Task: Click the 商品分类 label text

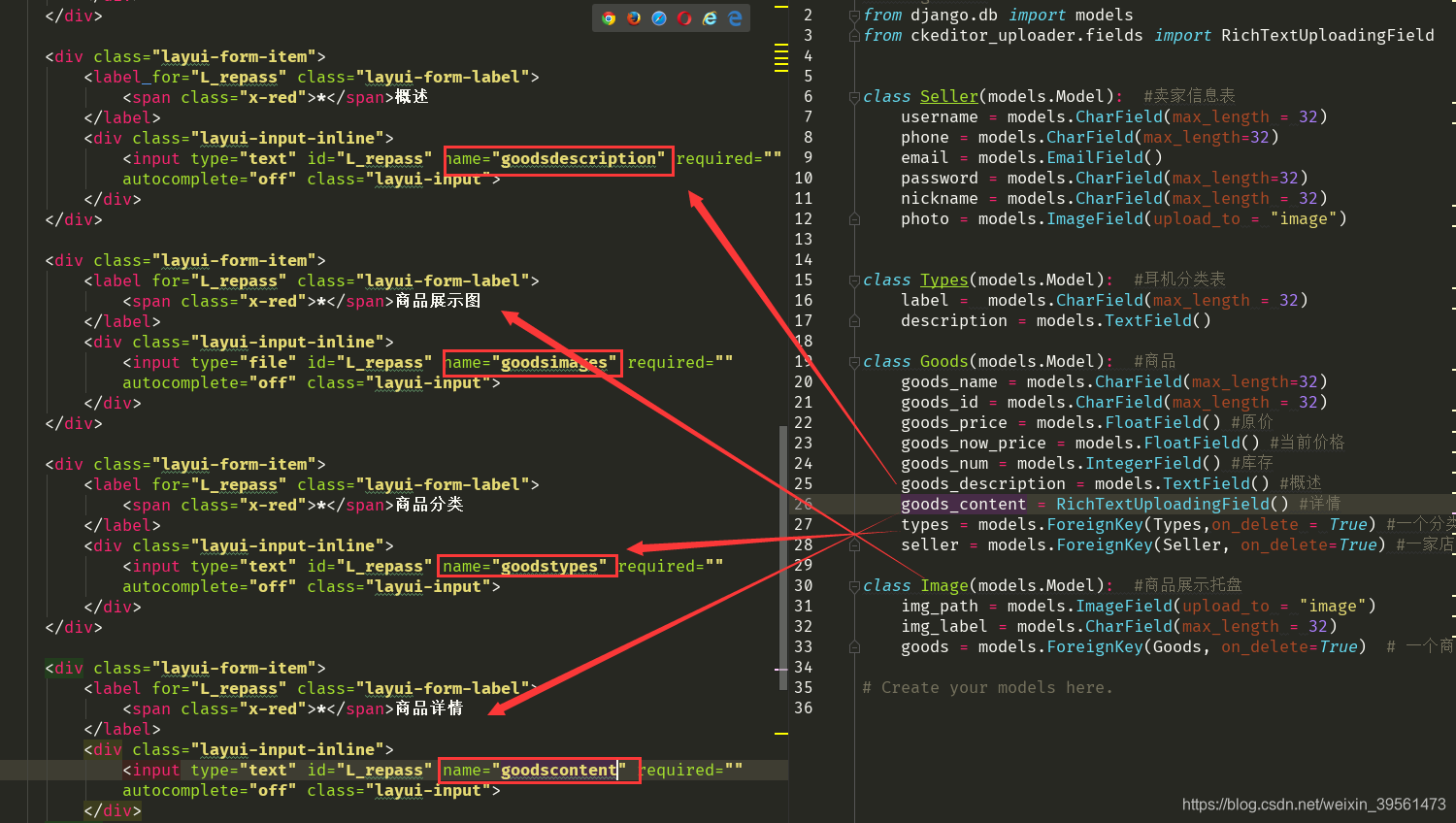Action: (429, 505)
